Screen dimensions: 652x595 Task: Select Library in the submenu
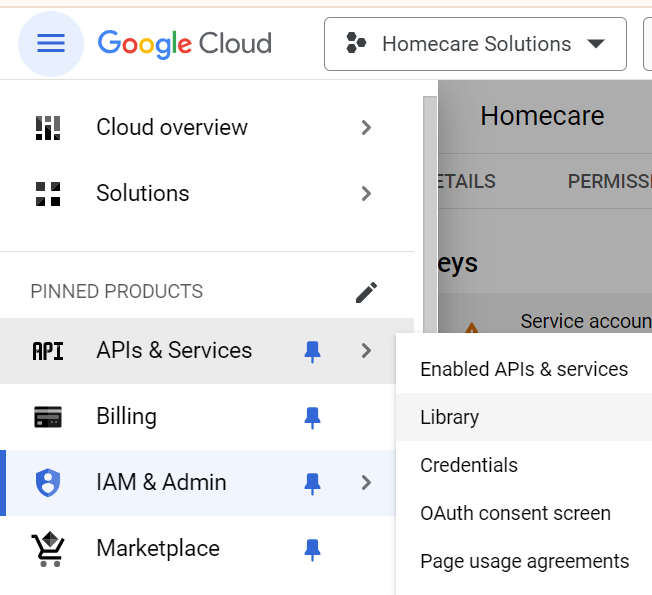(x=524, y=417)
